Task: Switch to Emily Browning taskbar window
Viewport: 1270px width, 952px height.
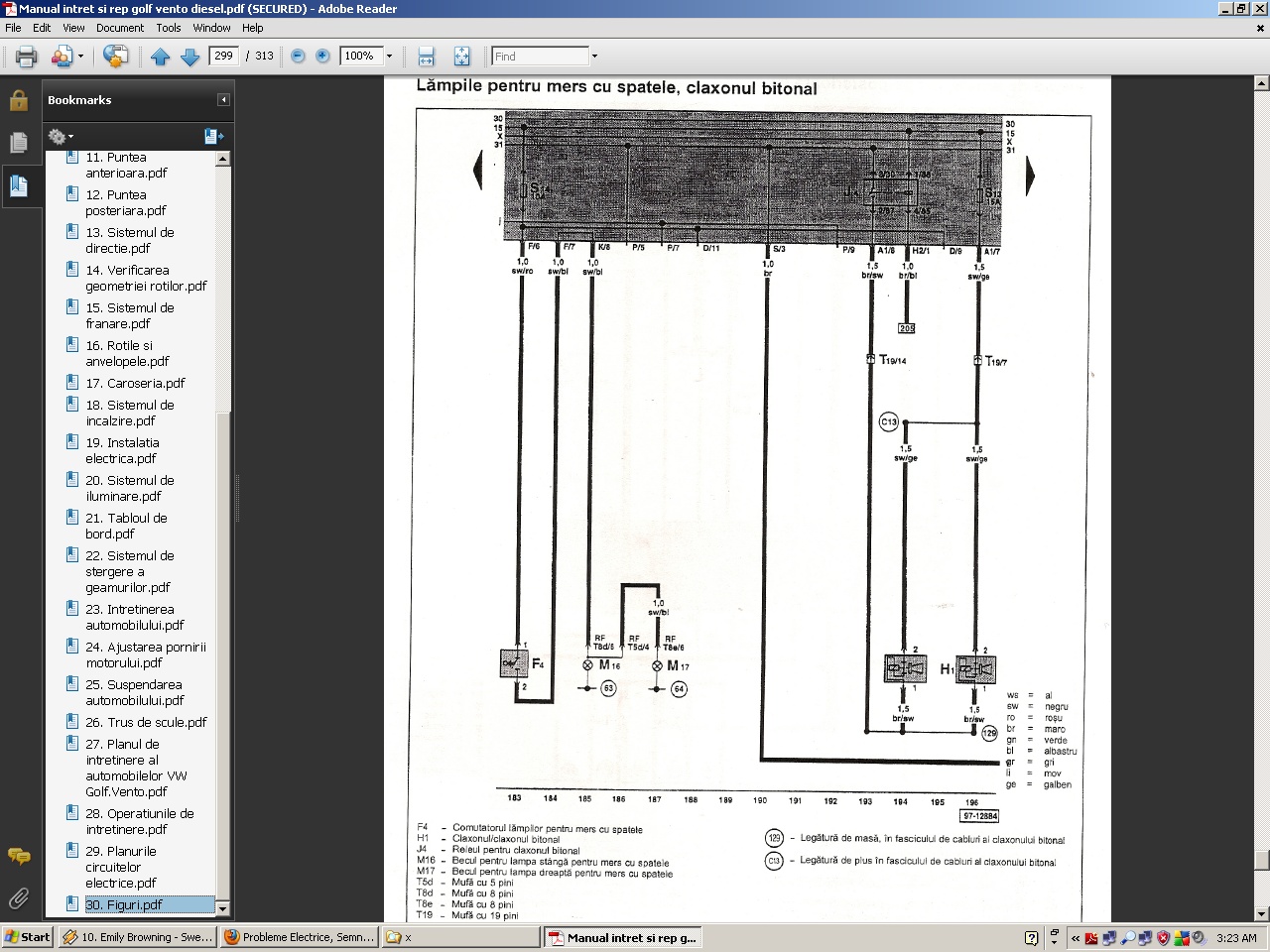Action: 137,937
